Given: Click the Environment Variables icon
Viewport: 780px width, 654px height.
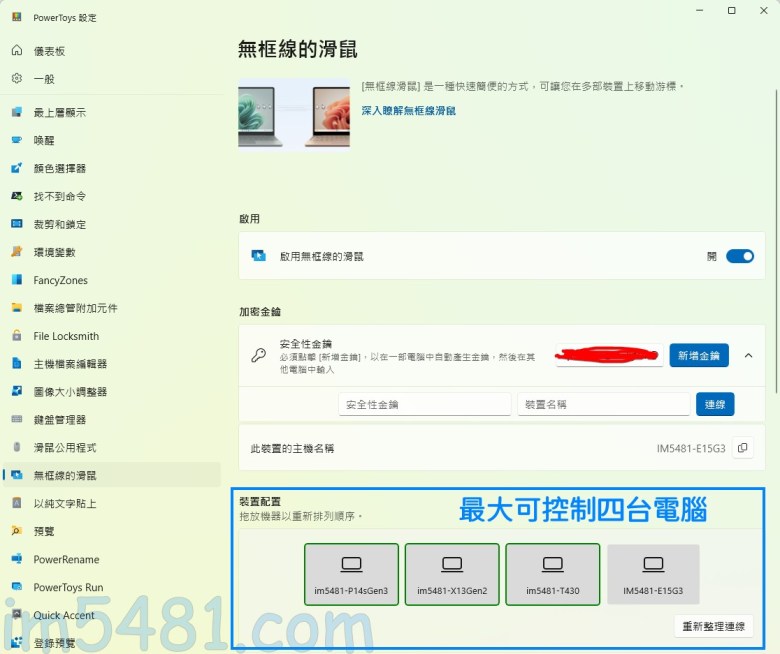Looking at the screenshot, I should 17,251.
